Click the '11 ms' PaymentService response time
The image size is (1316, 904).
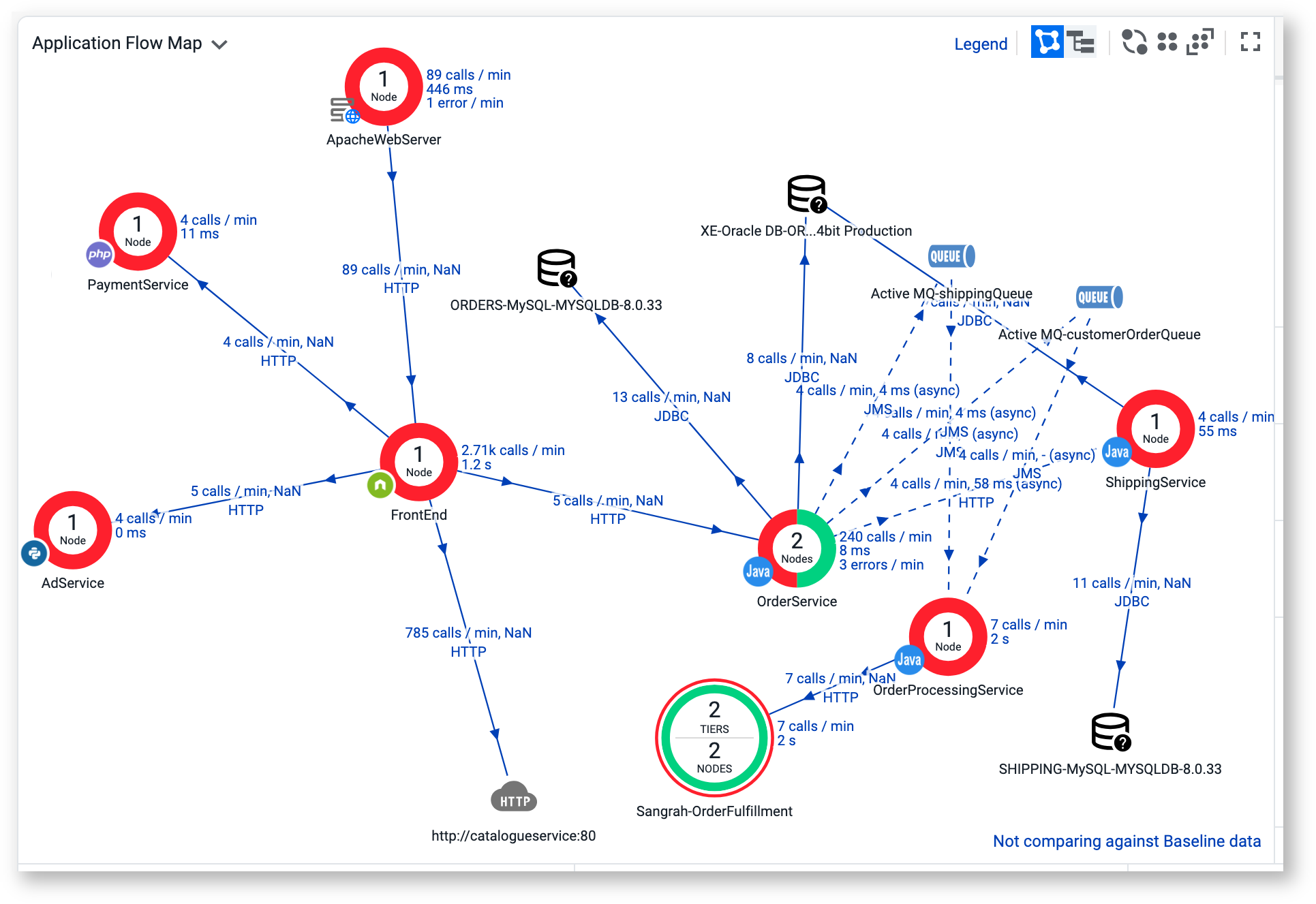tap(200, 234)
